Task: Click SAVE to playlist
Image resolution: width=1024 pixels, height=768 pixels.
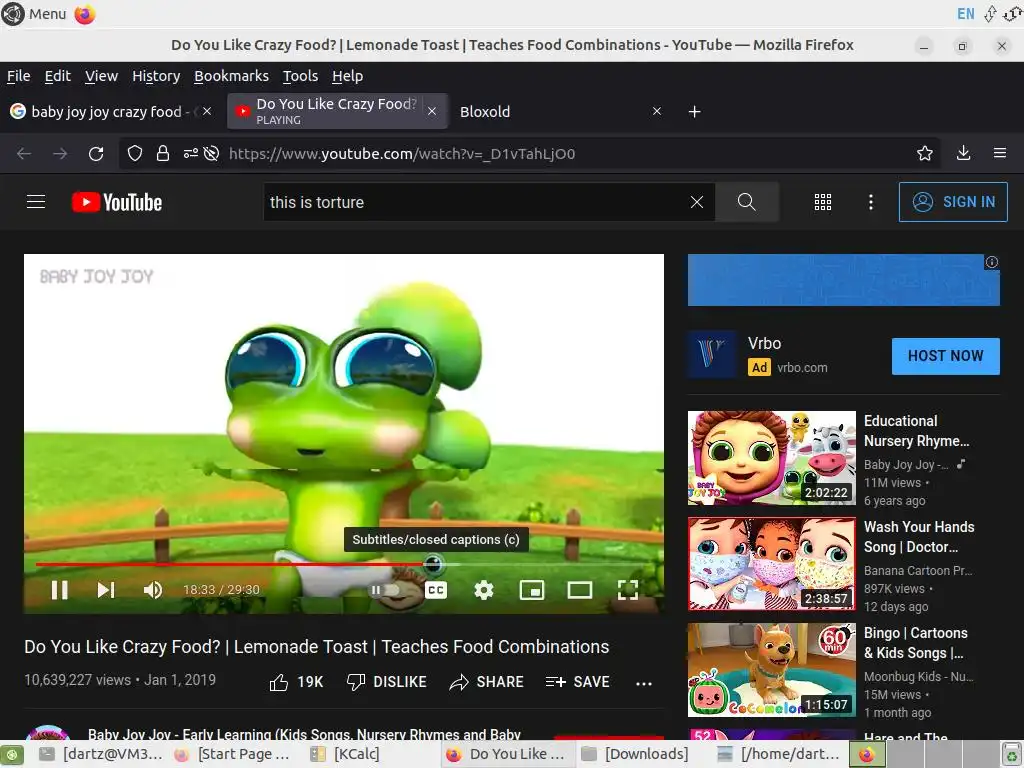Action: point(577,682)
